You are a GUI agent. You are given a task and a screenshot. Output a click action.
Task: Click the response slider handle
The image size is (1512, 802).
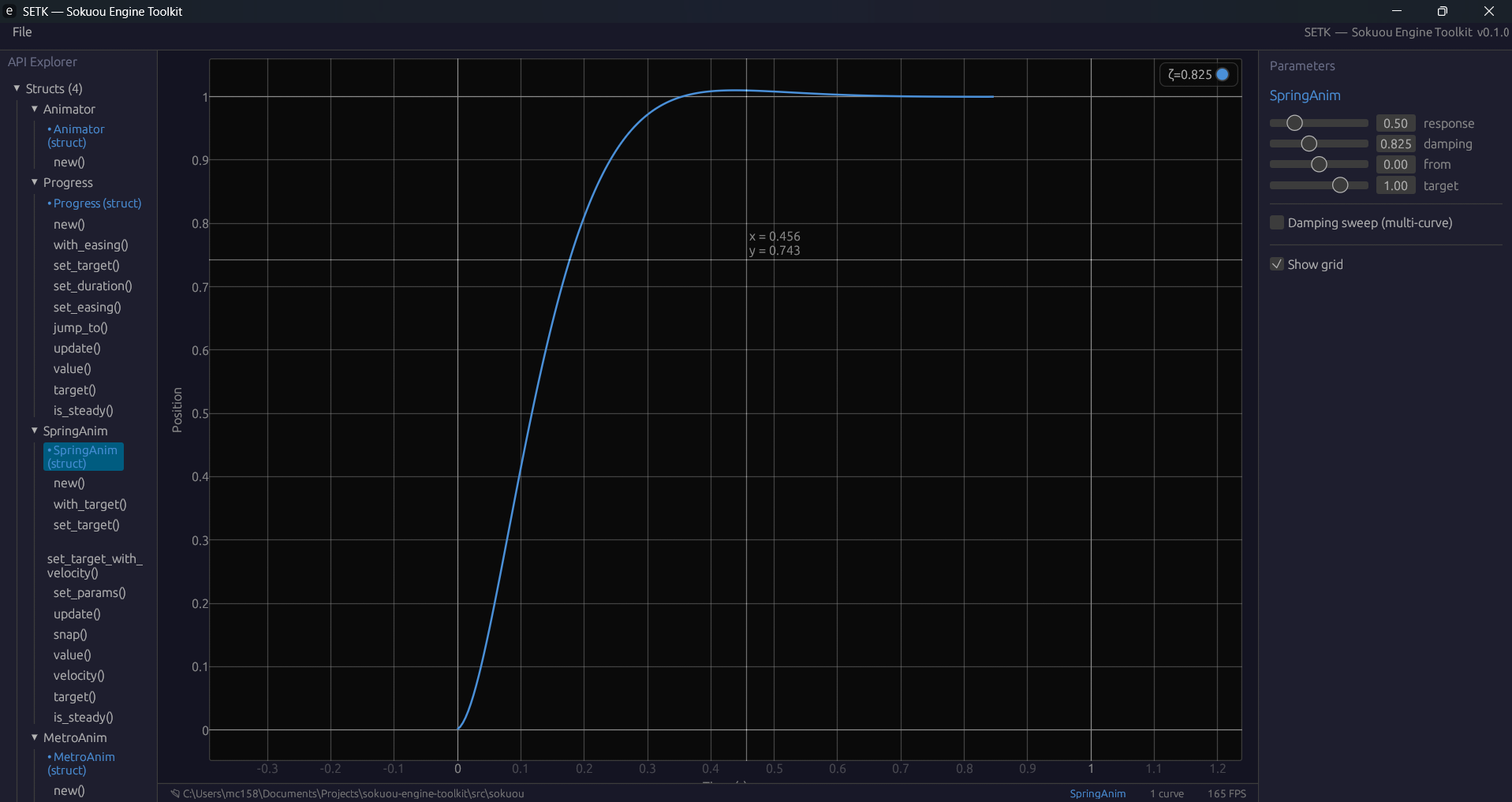(x=1294, y=123)
